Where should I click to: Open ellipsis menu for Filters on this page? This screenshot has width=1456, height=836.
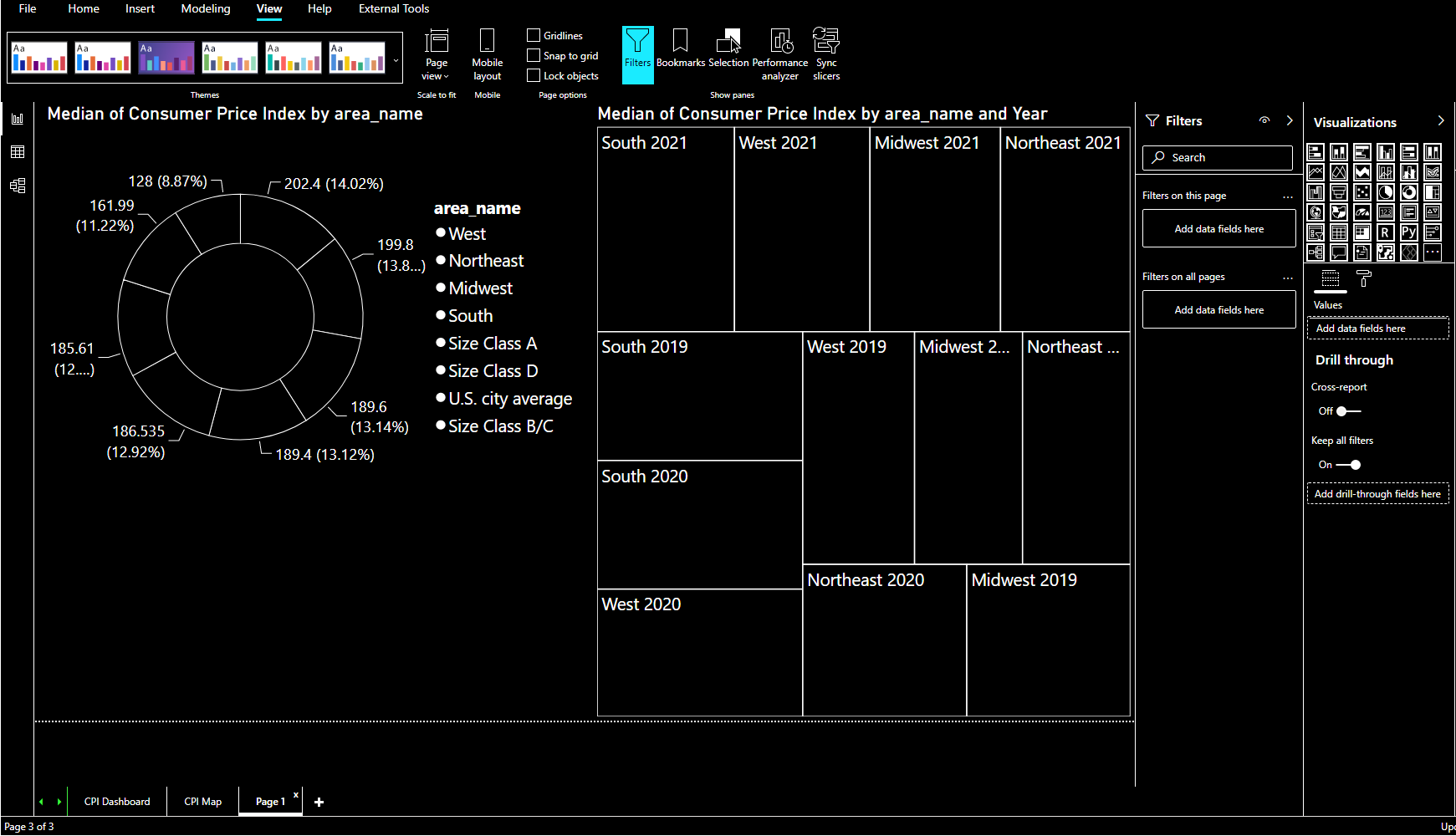click(1288, 196)
